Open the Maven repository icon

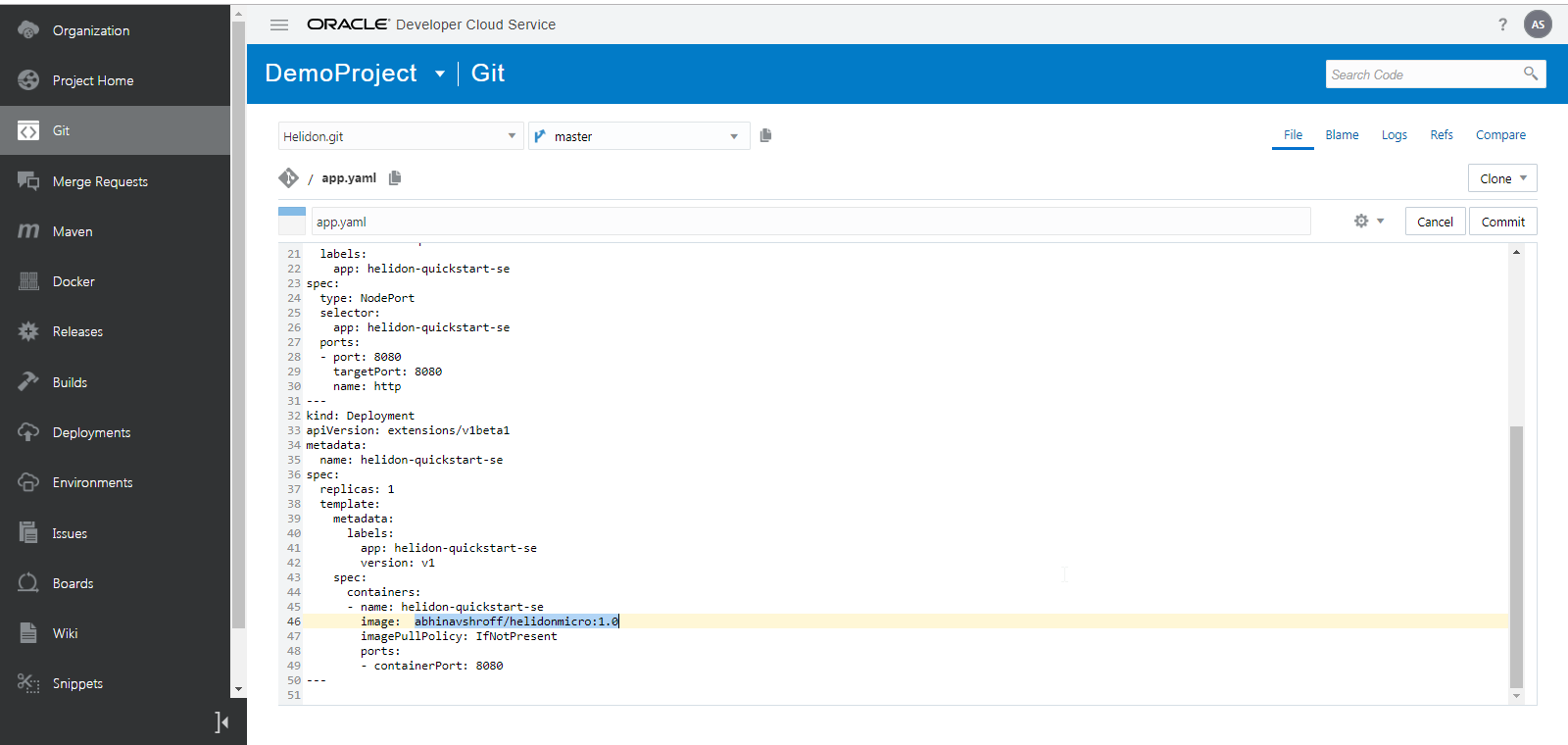(28, 231)
